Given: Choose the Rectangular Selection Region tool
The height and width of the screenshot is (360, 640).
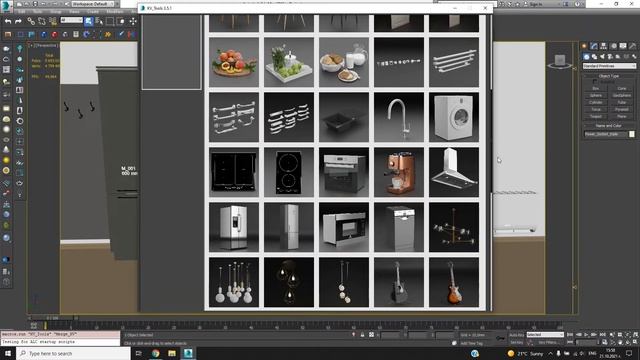Looking at the screenshot, I should pyautogui.click(x=110, y=21).
